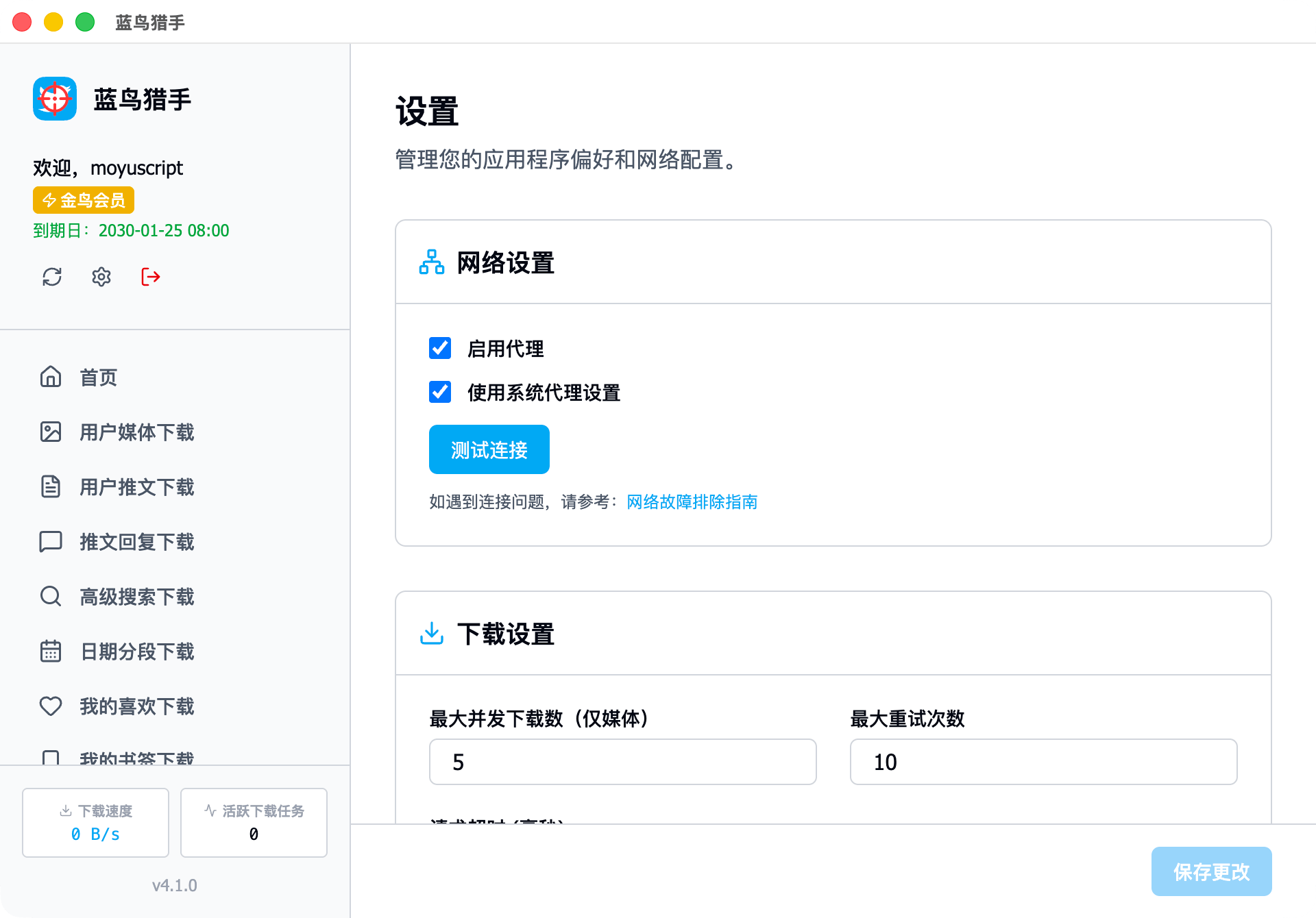Screen dimensions: 1316x918
Task: Click the red logout icon
Action: (151, 277)
